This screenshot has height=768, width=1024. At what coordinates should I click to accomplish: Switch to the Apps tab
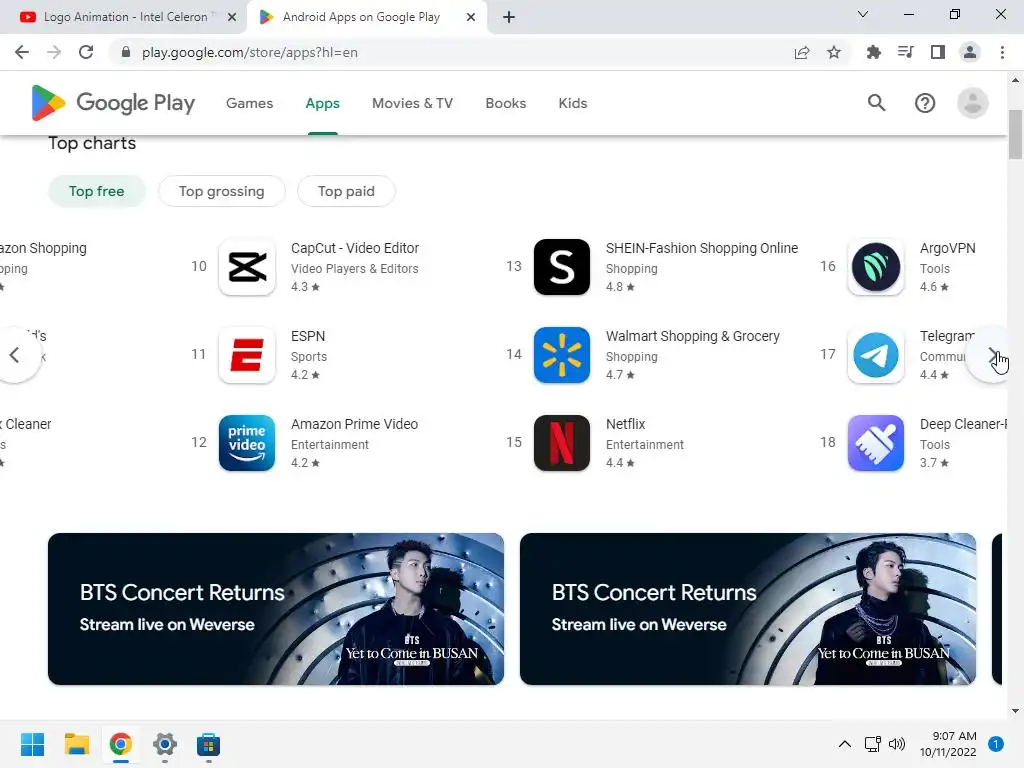pos(323,103)
